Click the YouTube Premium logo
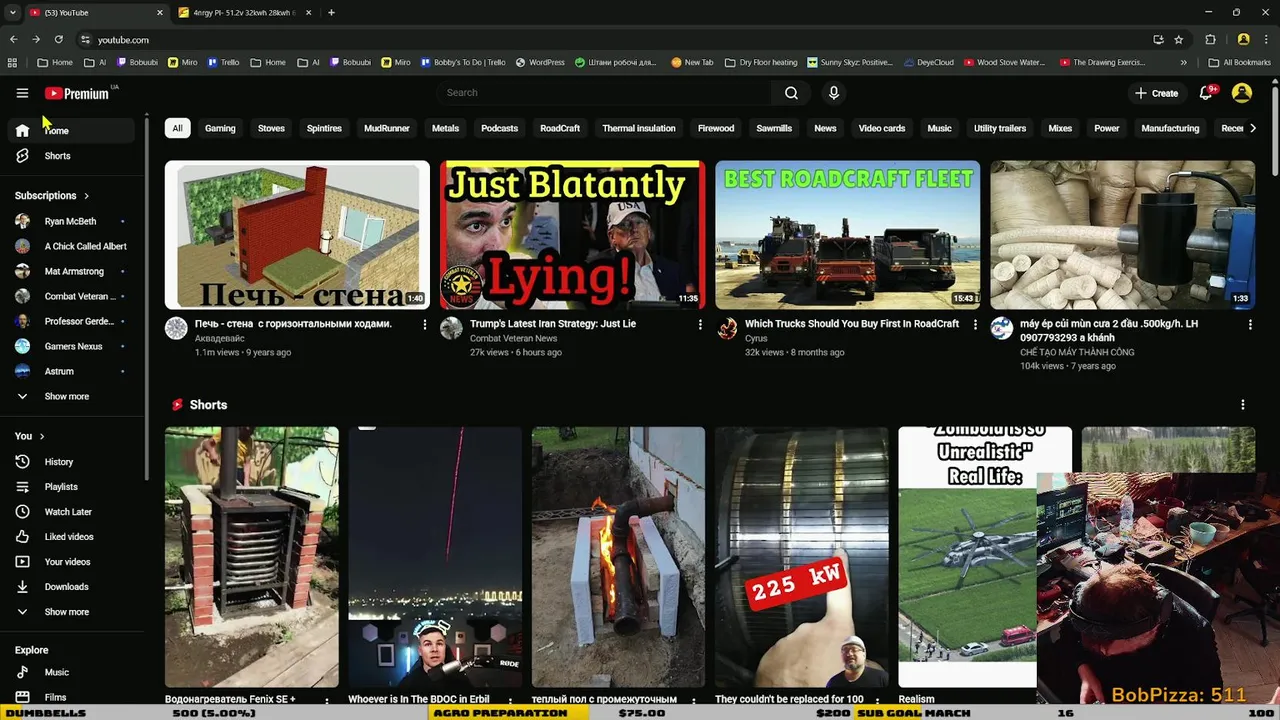Screen dimensions: 1280x720 click(77, 93)
